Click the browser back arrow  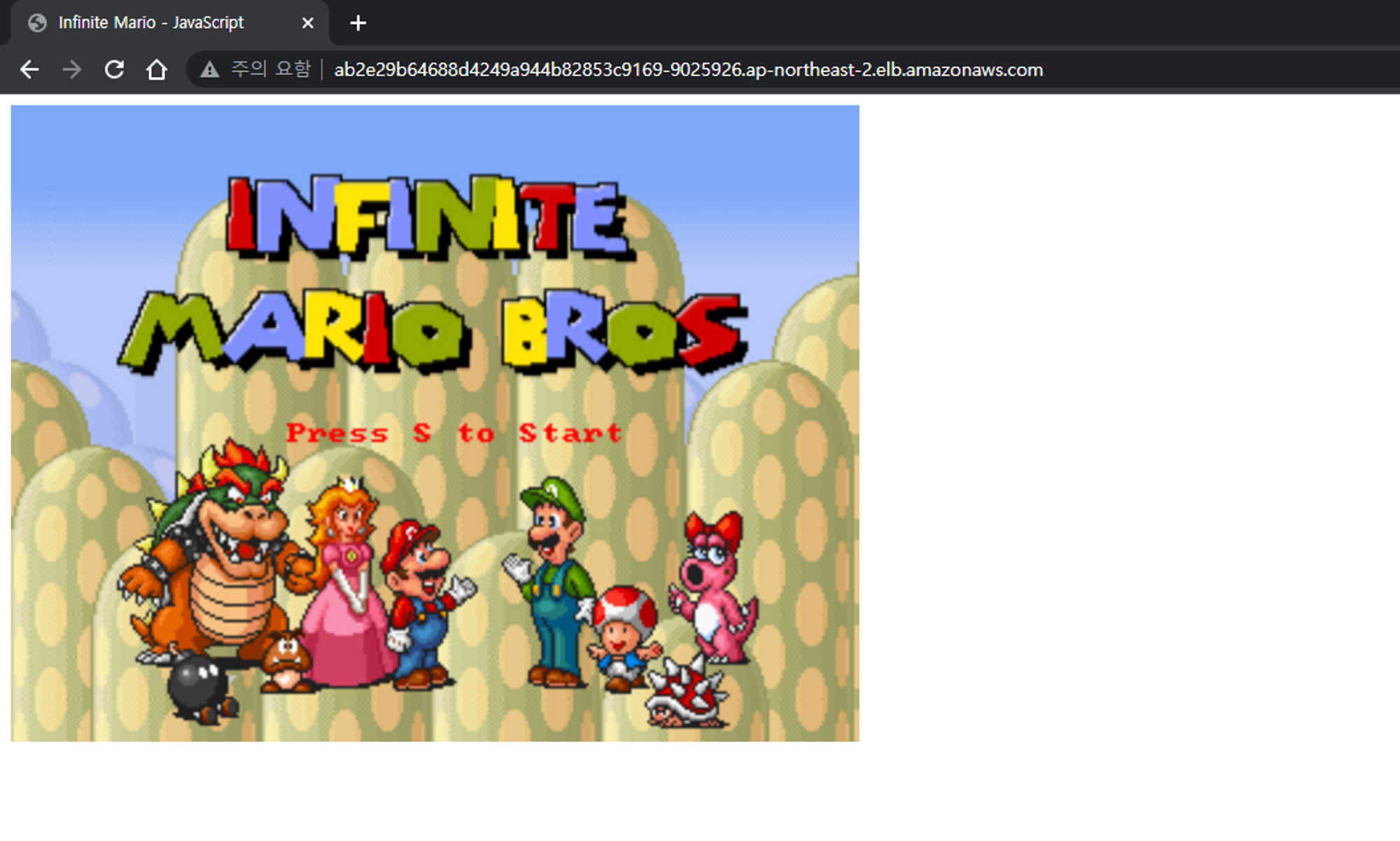[x=29, y=69]
